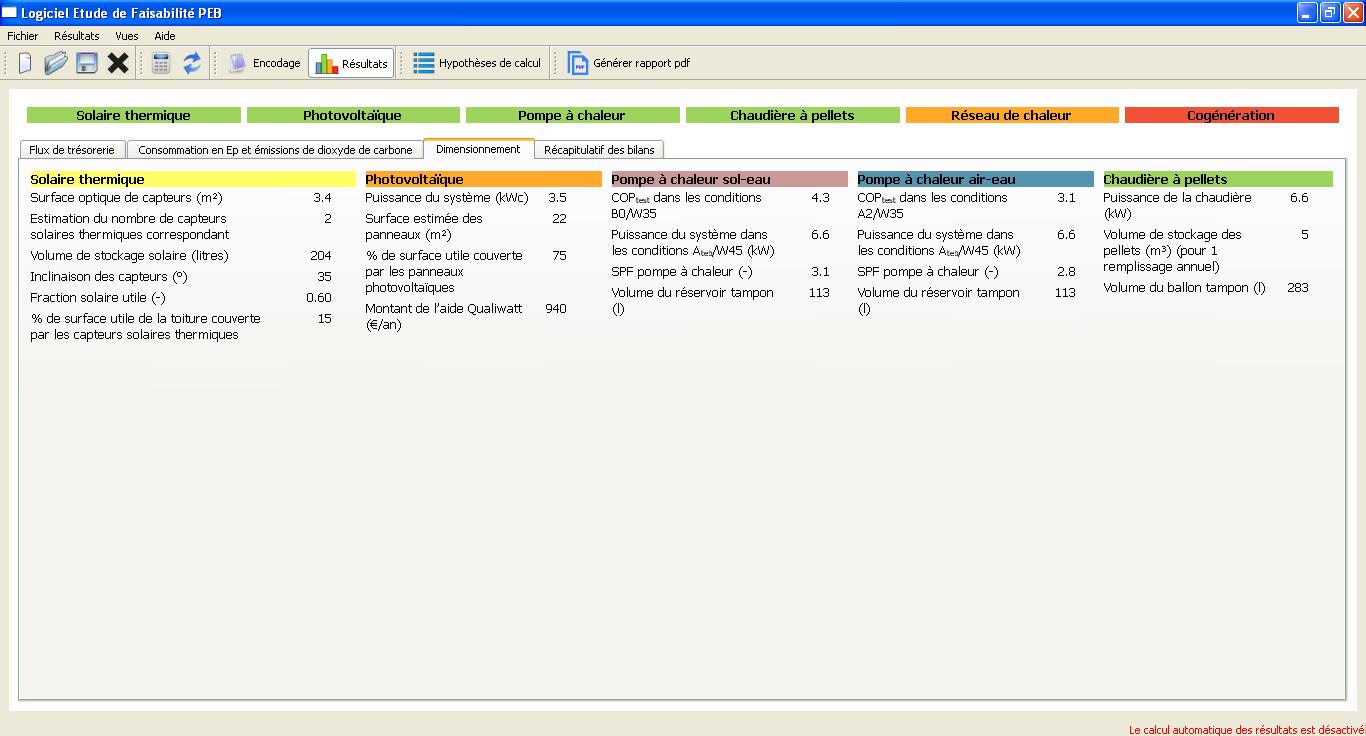Click Volume de stockage des pellets label

point(1172,251)
